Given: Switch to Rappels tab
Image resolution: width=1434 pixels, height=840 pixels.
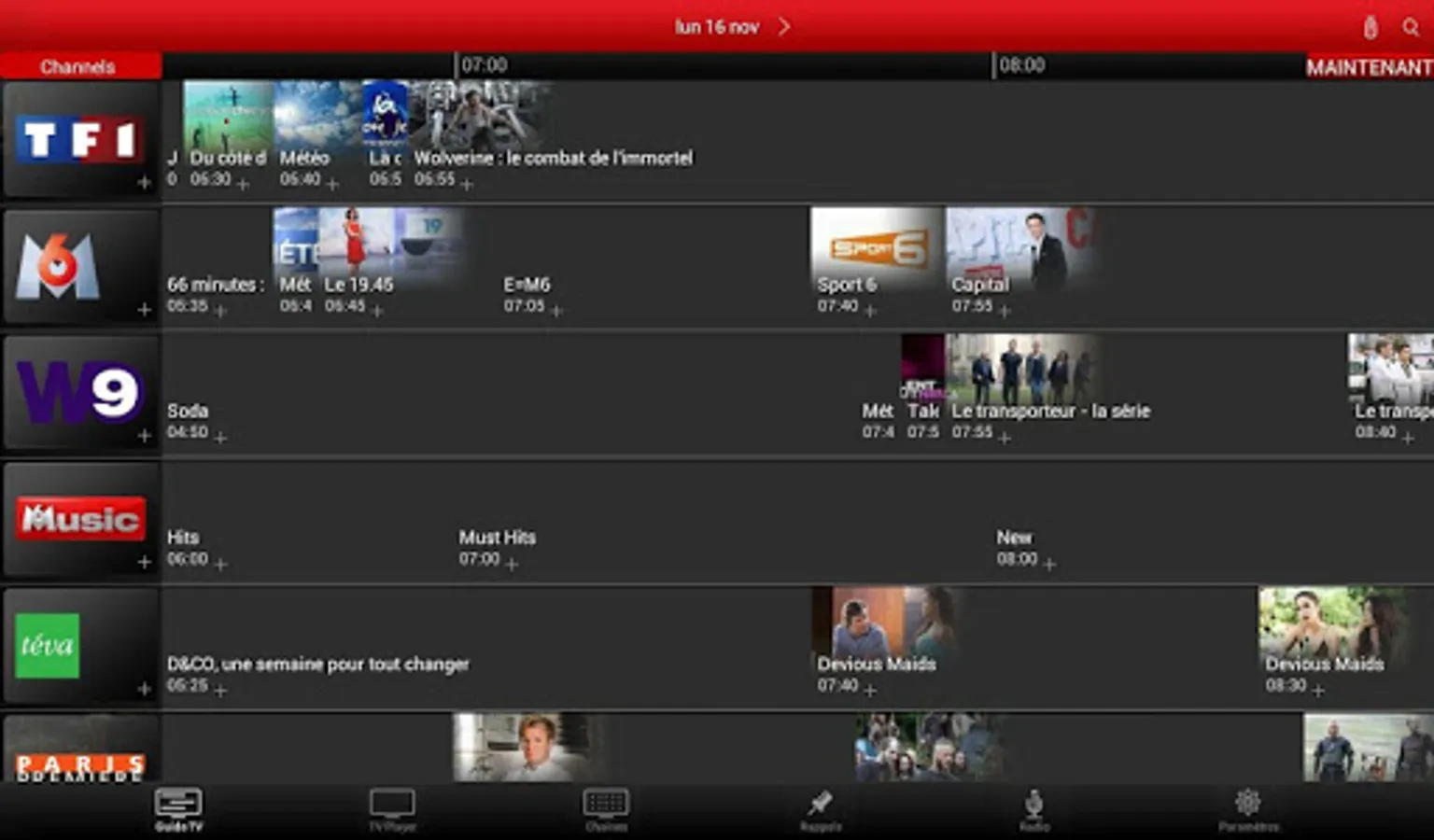Looking at the screenshot, I should 821,810.
